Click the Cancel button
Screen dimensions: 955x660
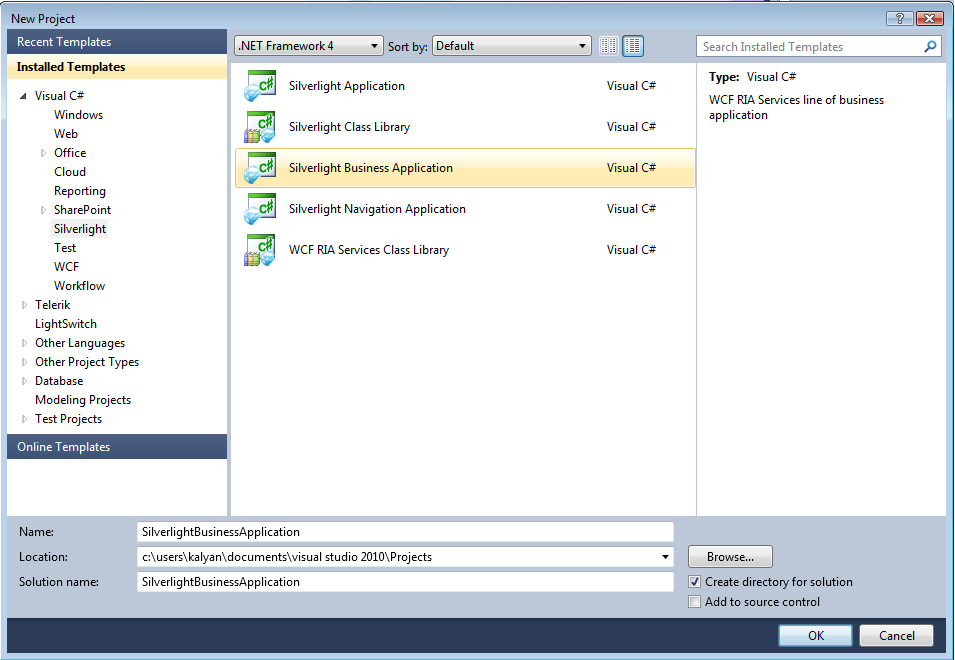(x=897, y=636)
